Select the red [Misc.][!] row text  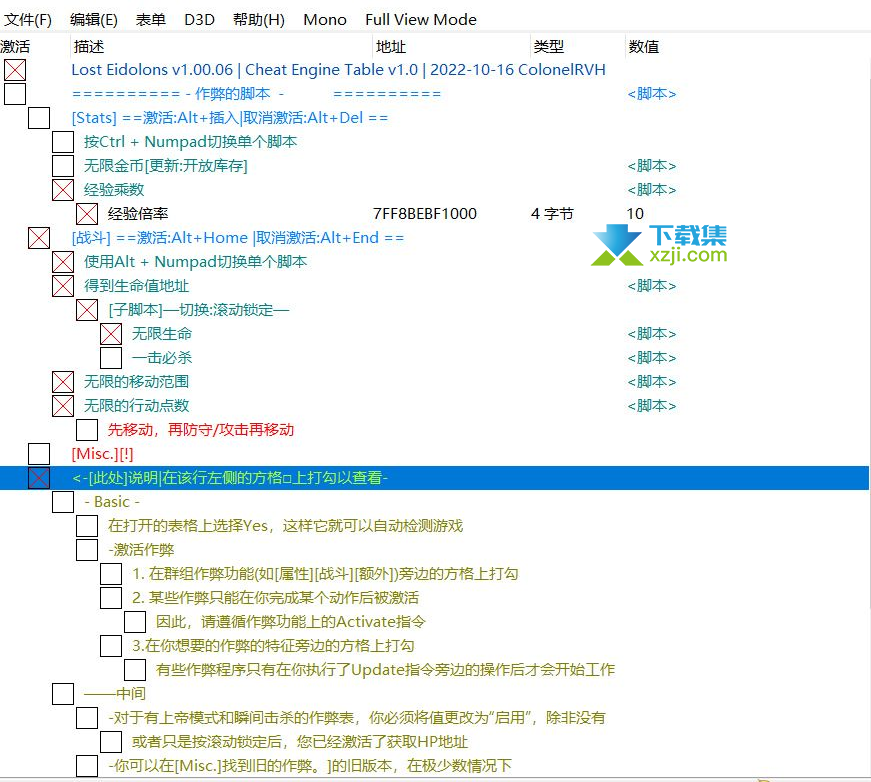point(103,454)
